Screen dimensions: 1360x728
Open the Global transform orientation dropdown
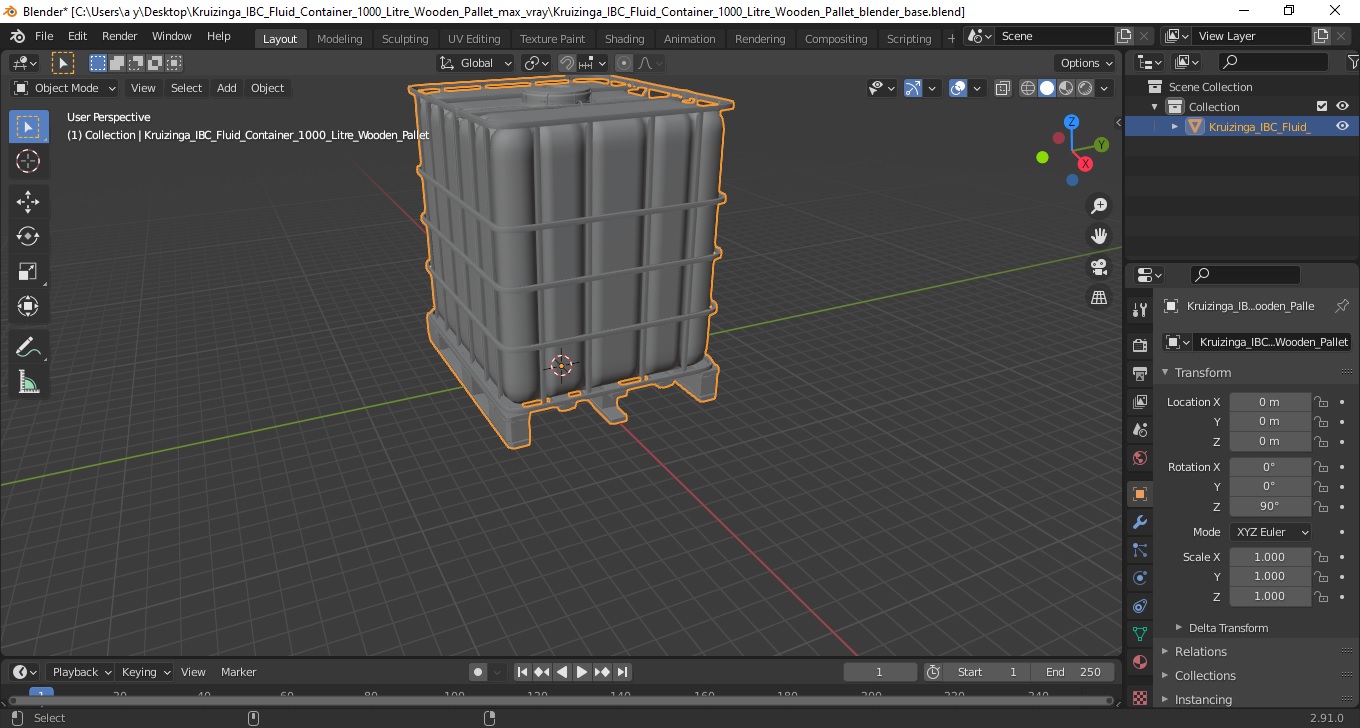476,63
